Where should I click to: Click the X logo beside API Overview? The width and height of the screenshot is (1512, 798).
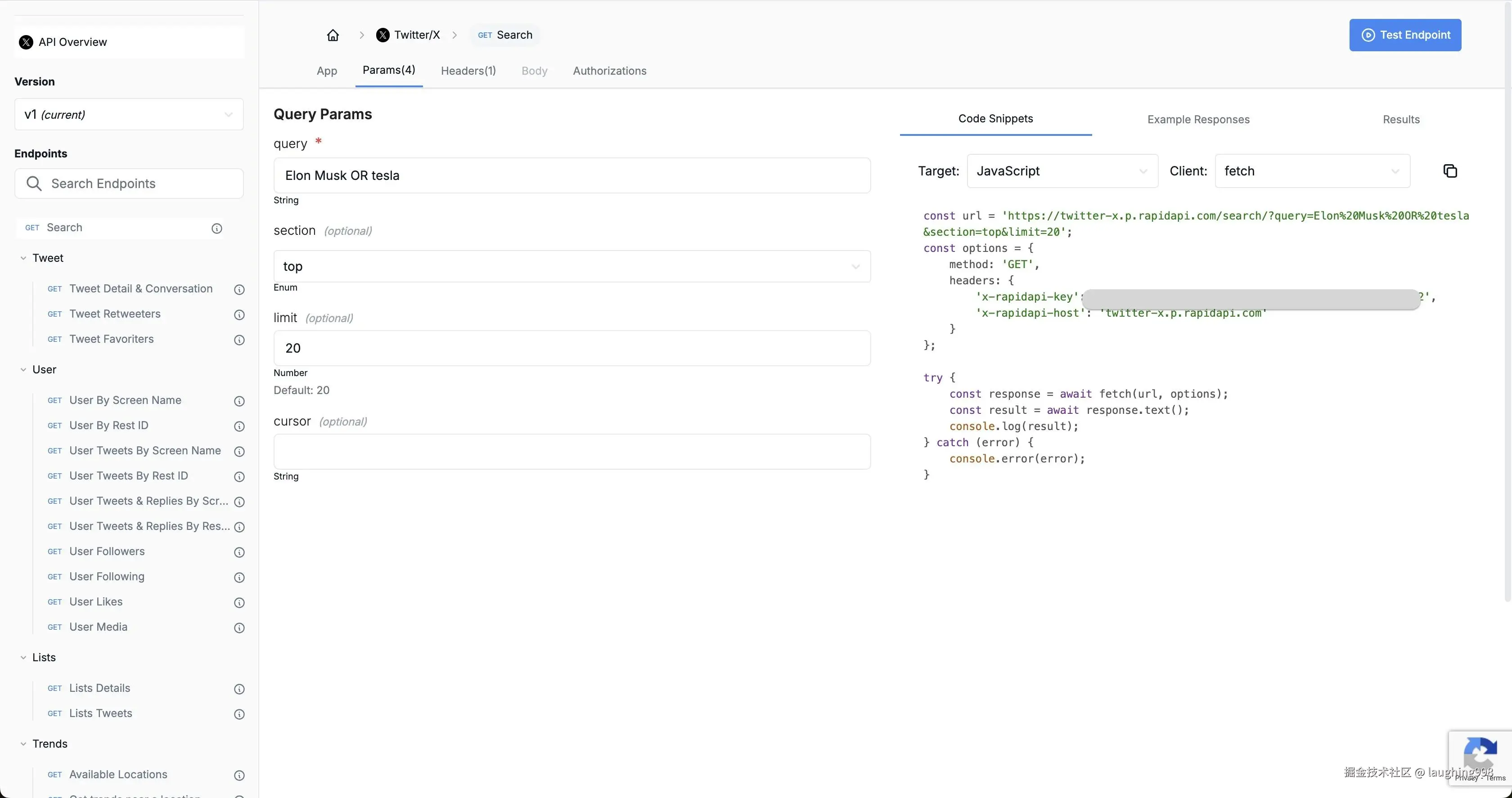26,42
